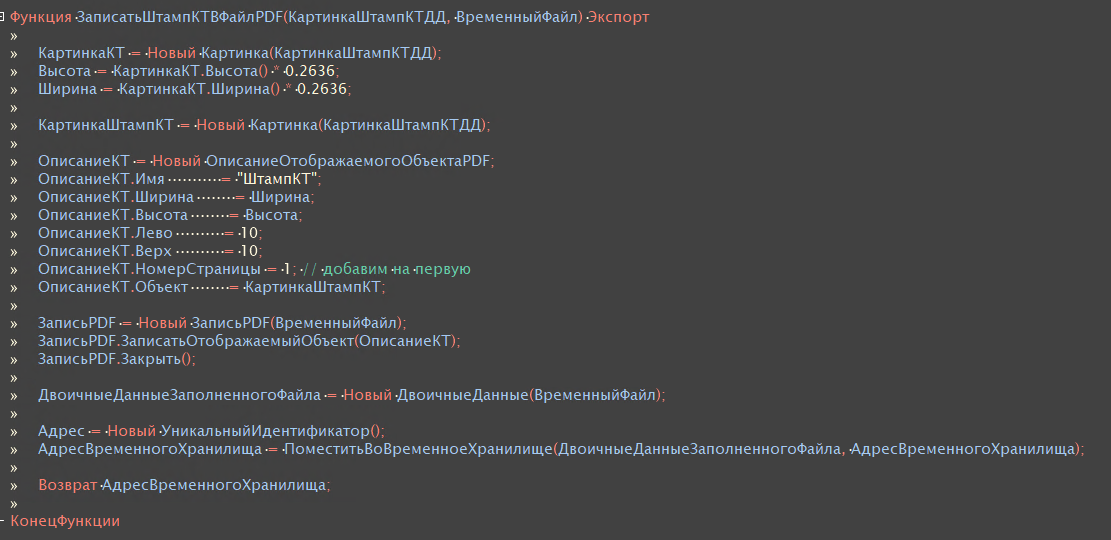Screen dimensions: 1111x540
Task: Click the КонецФункции keyword
Action: [x=65, y=521]
